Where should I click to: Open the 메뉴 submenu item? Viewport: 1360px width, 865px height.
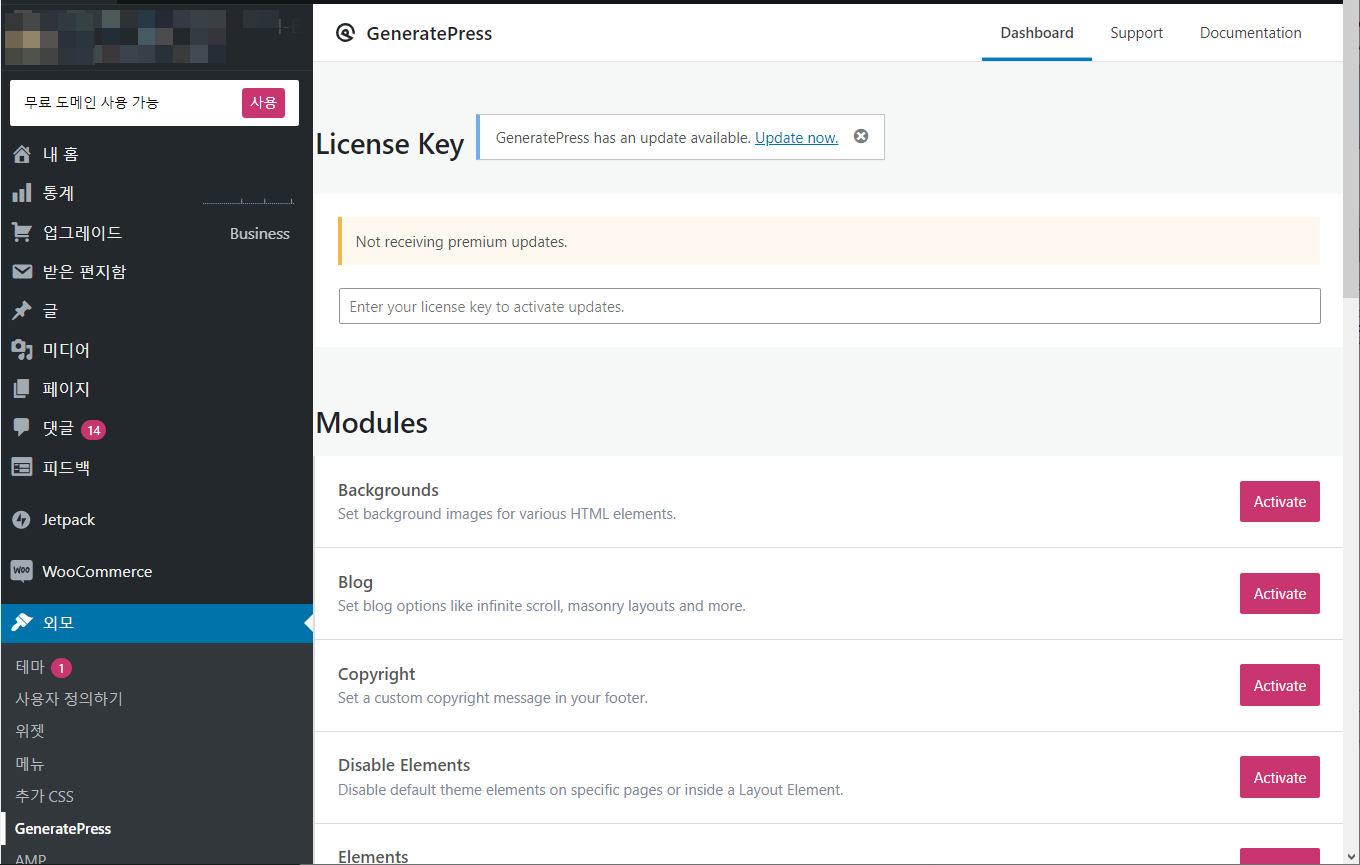point(30,764)
